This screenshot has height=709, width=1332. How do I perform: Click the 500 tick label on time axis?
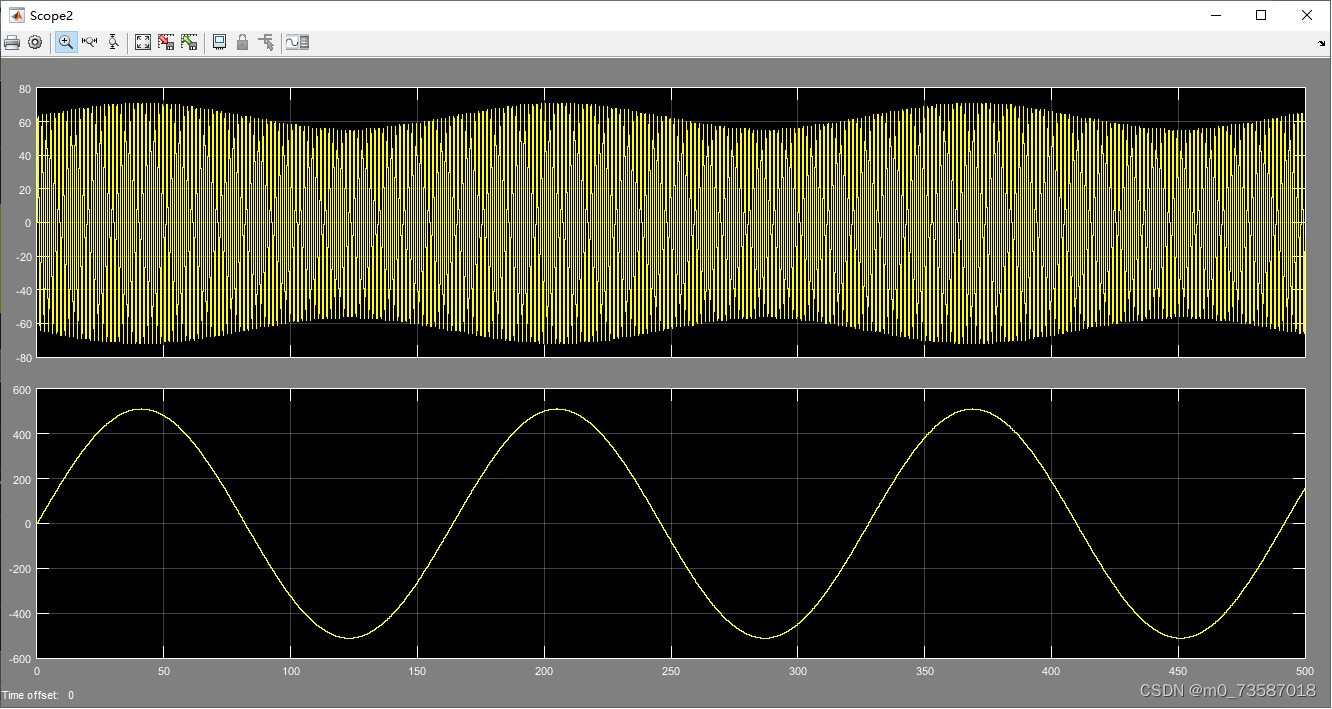(1303, 670)
